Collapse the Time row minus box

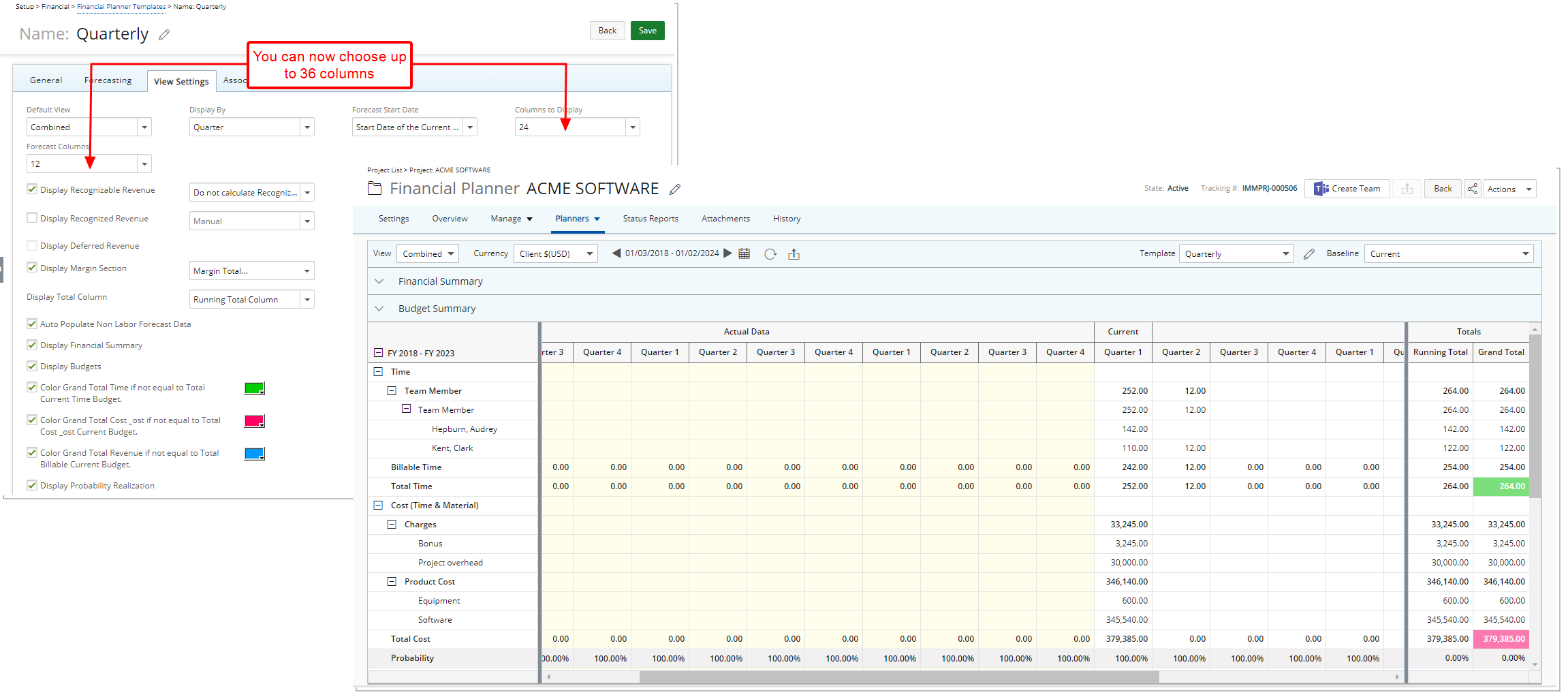point(379,372)
